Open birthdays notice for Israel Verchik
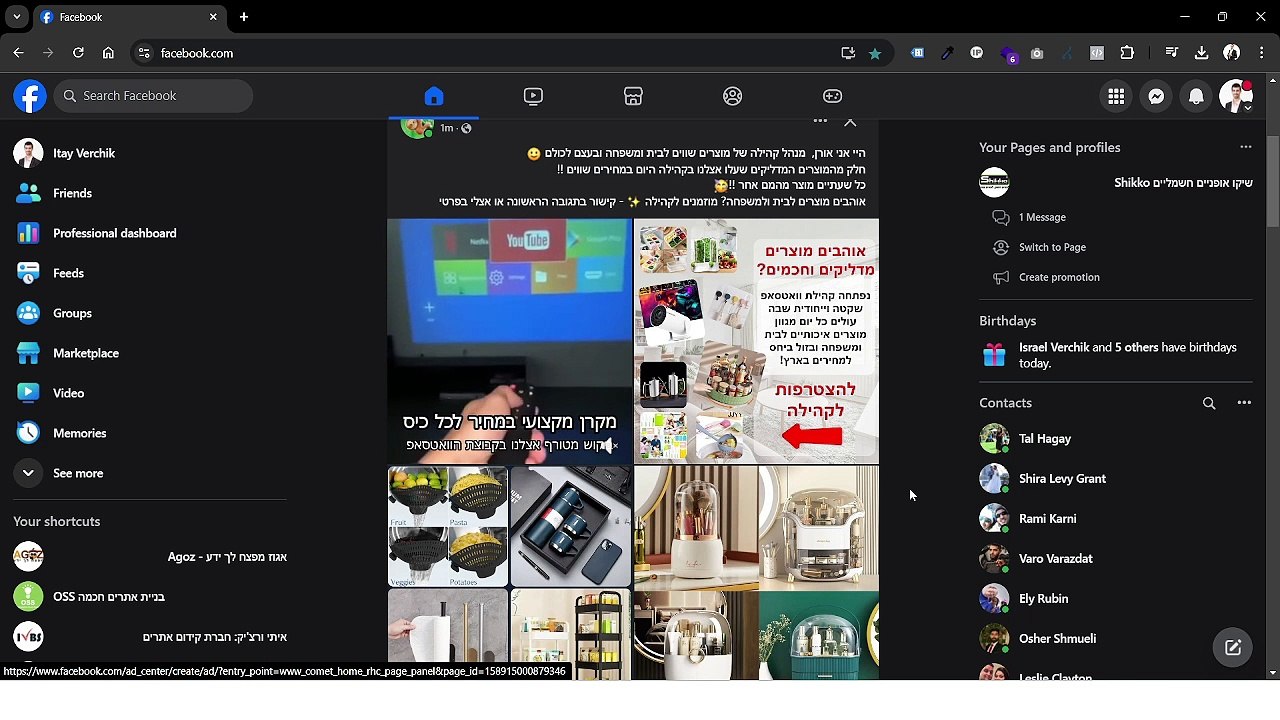This screenshot has width=1280, height=720. [1116, 355]
